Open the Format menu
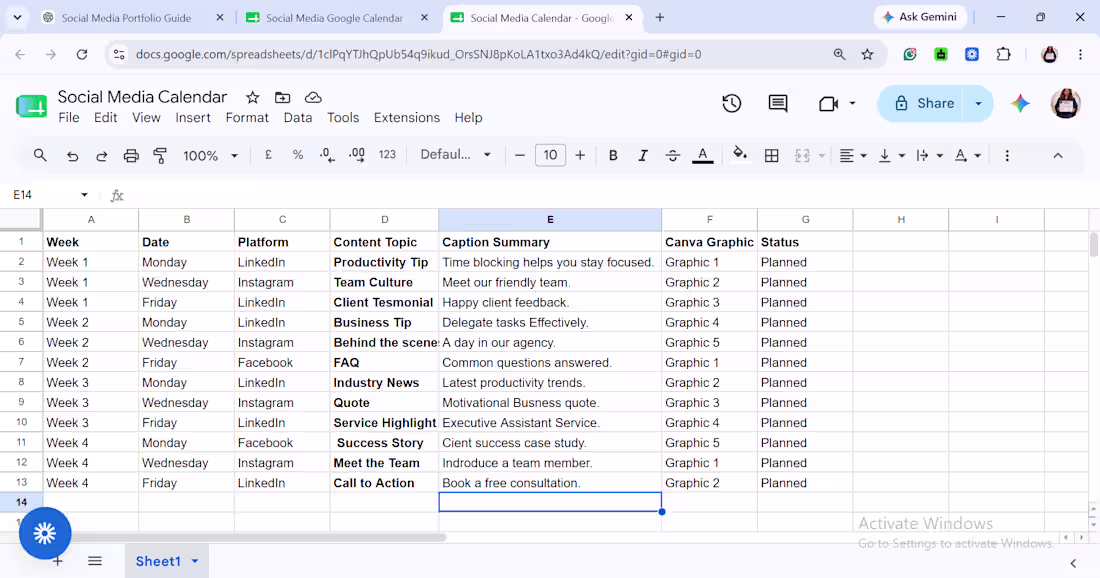Image resolution: width=1100 pixels, height=578 pixels. tap(247, 118)
